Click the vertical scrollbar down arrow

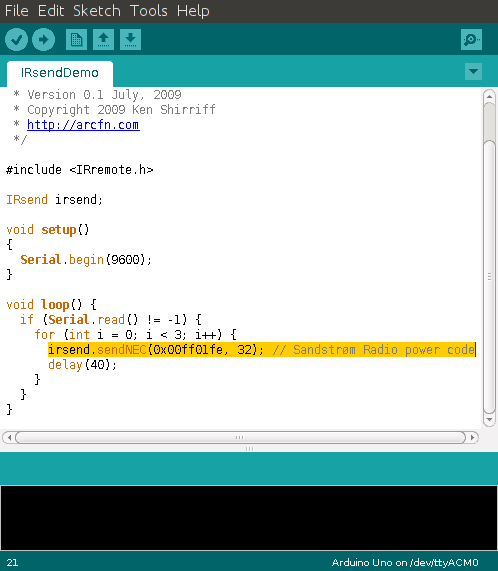click(x=489, y=420)
